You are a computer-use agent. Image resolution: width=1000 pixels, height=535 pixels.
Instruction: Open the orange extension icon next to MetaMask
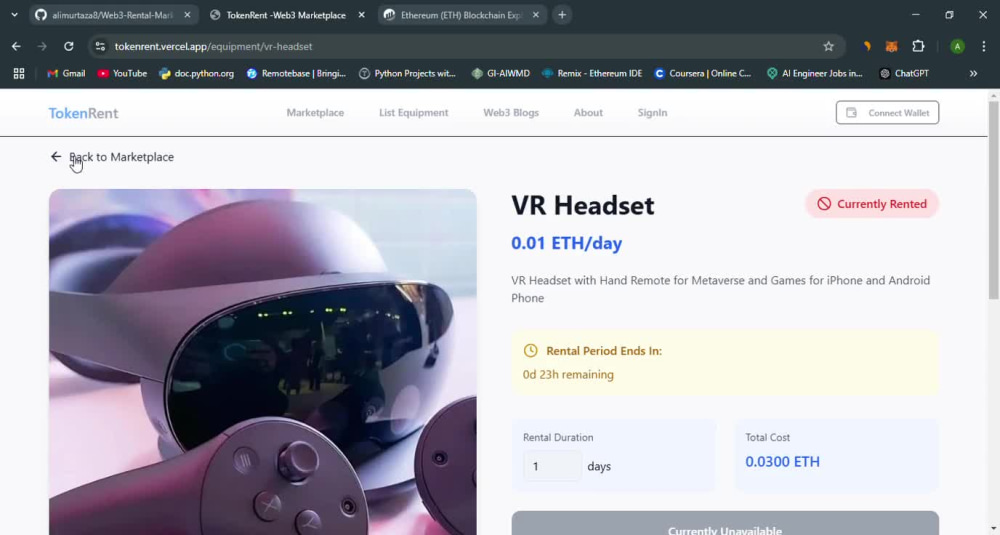coord(866,46)
